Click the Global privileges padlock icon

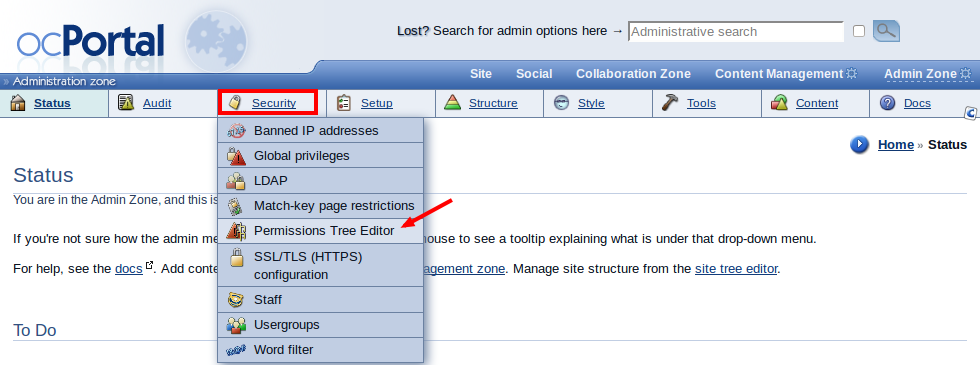coord(236,156)
